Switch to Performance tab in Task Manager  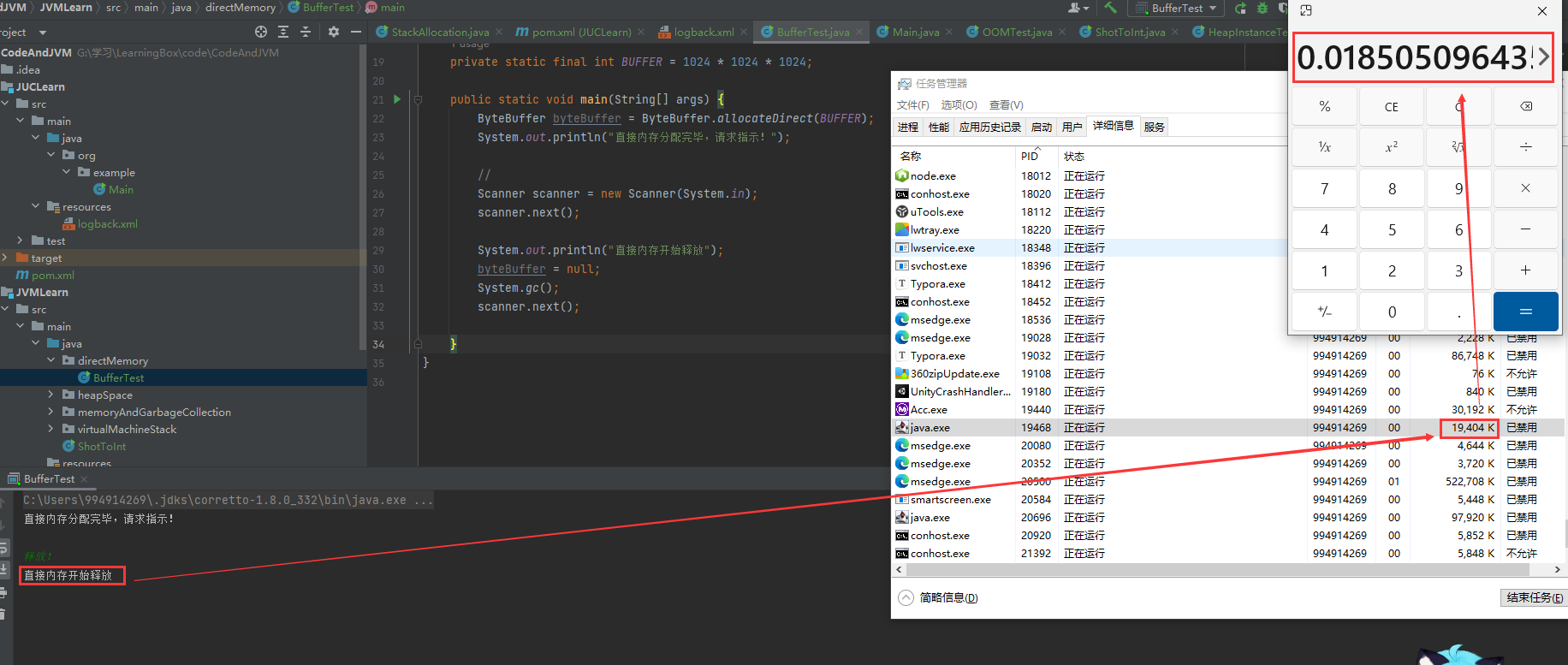[x=939, y=127]
